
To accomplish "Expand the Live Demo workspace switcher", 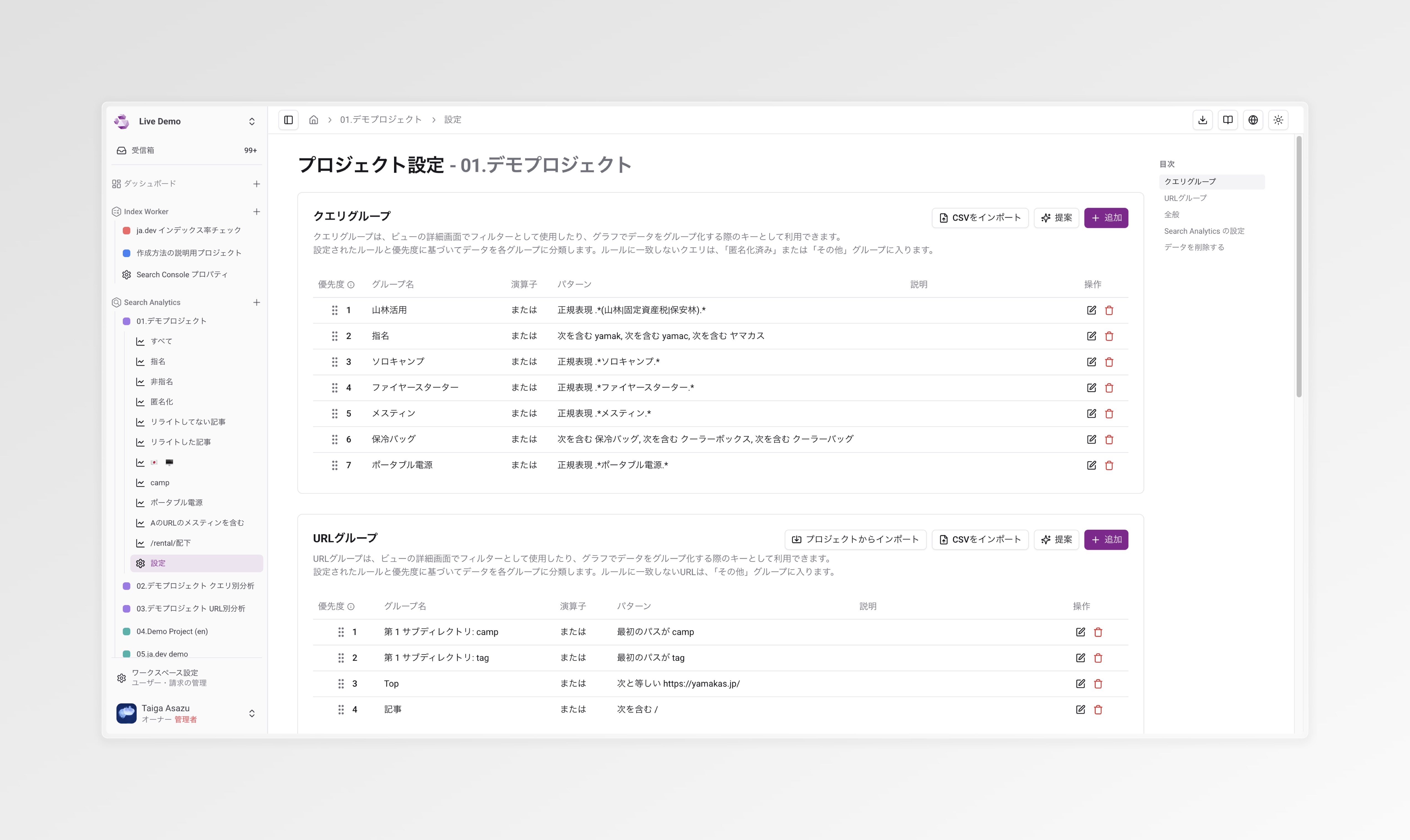I will coord(252,122).
